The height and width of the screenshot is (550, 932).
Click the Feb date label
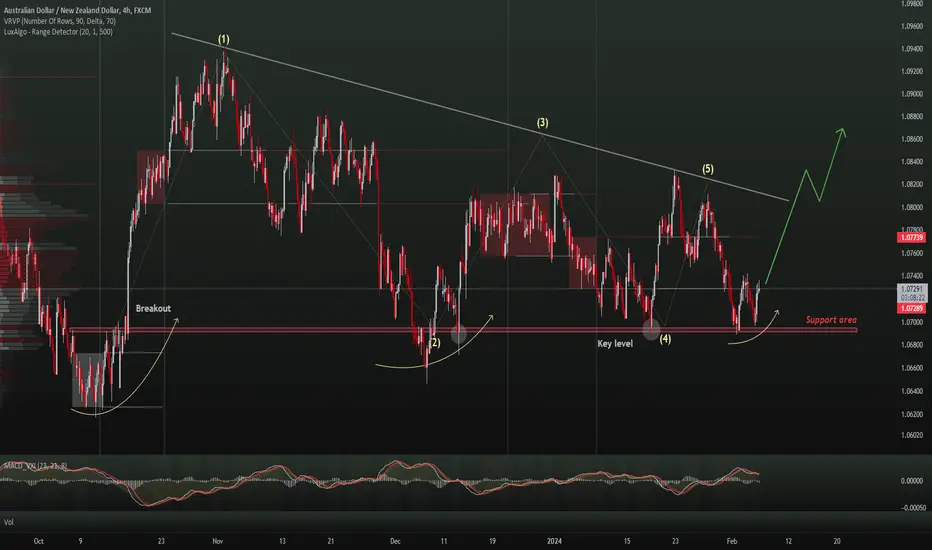[732, 541]
